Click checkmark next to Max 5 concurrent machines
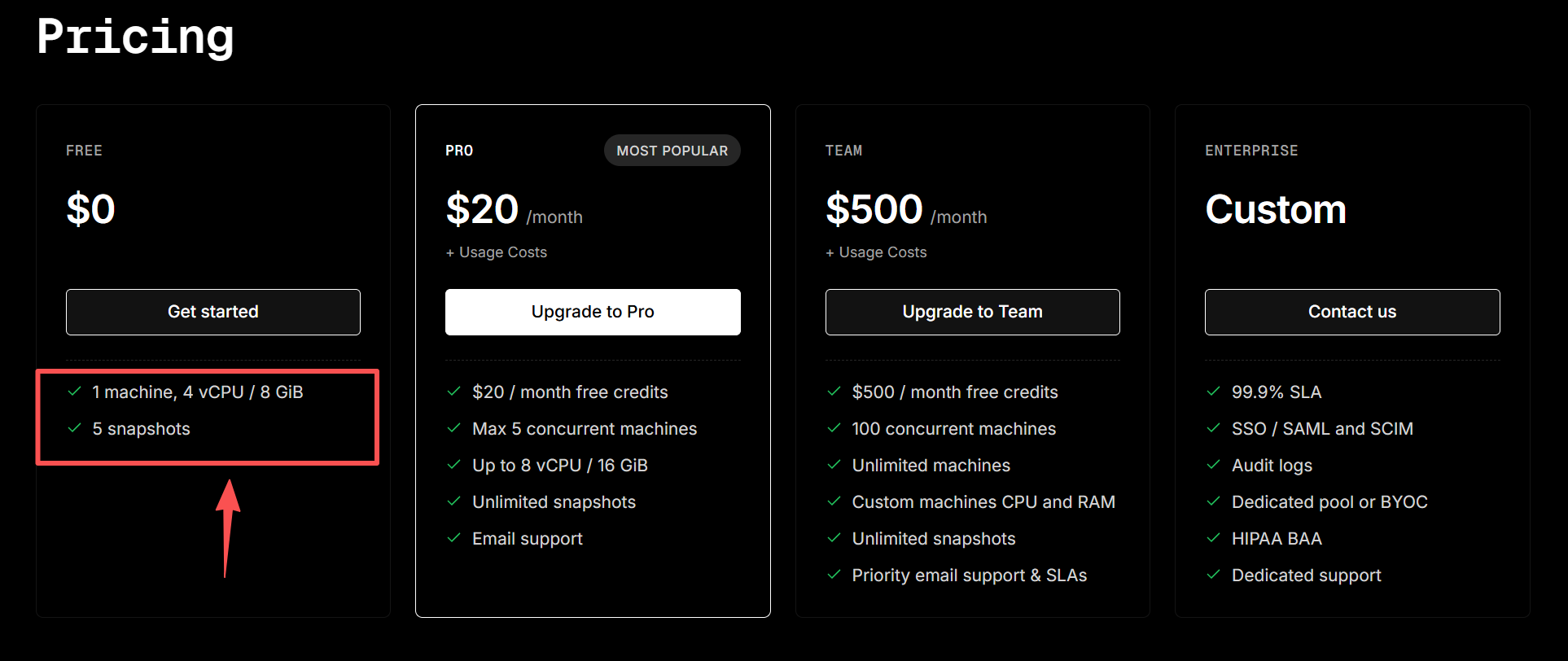The height and width of the screenshot is (661, 1568). 454,428
